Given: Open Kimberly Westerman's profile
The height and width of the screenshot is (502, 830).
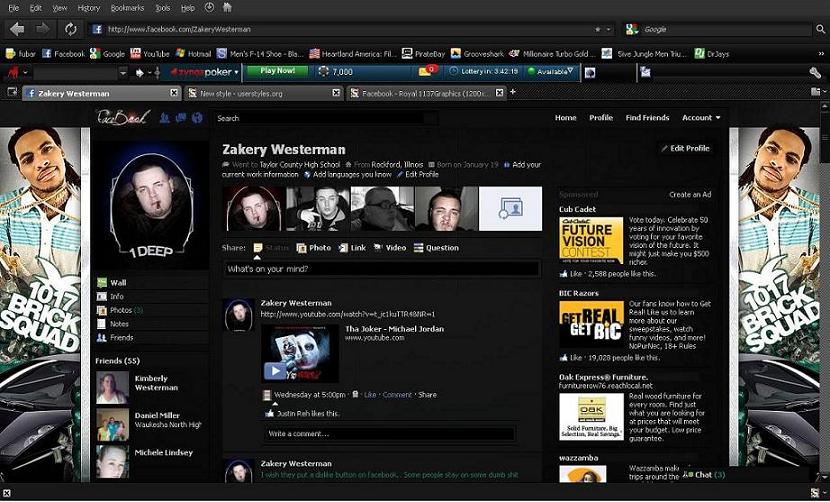Looking at the screenshot, I should coord(156,383).
